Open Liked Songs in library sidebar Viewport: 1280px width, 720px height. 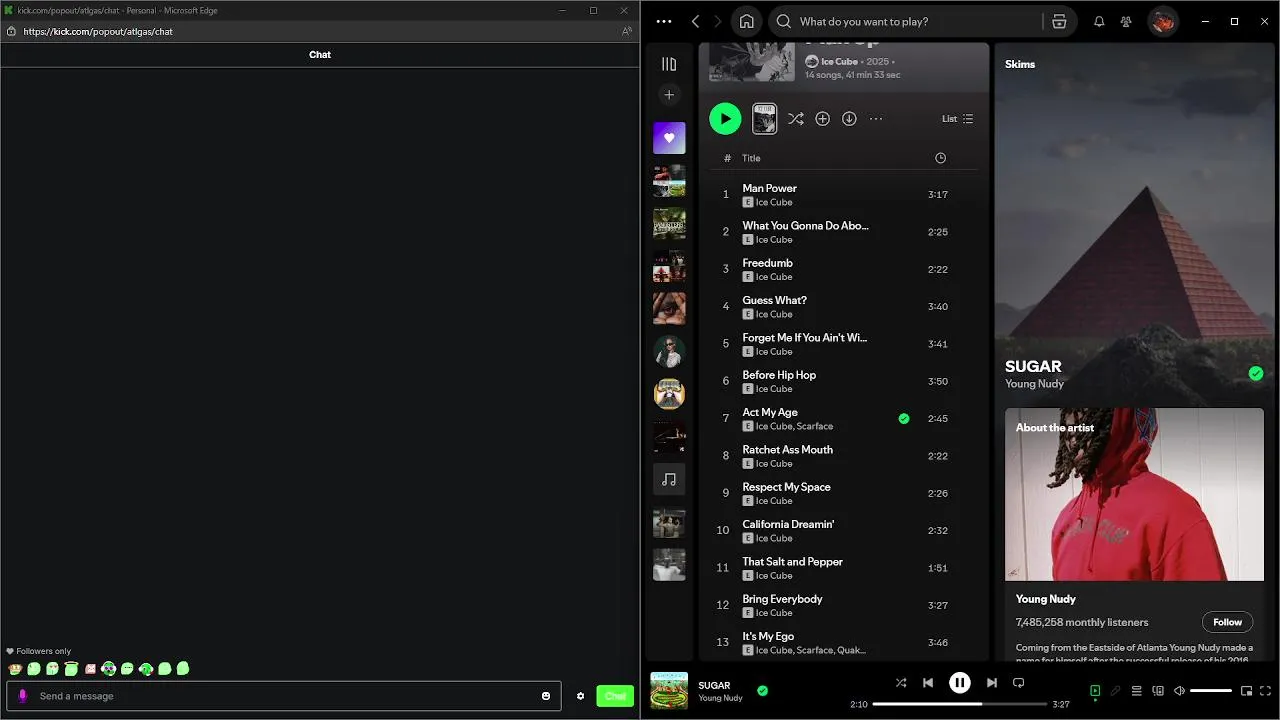(x=669, y=138)
